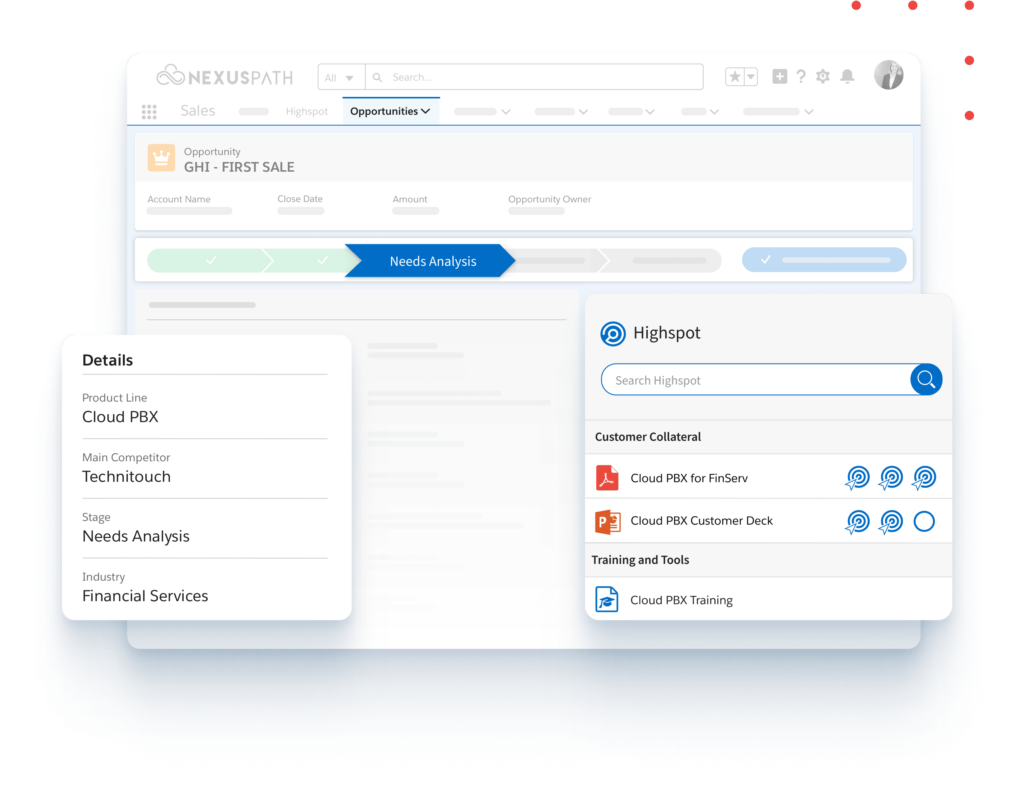Viewport: 1024px width, 788px height.
Task: Open the Opportunities tab
Action: coord(391,111)
